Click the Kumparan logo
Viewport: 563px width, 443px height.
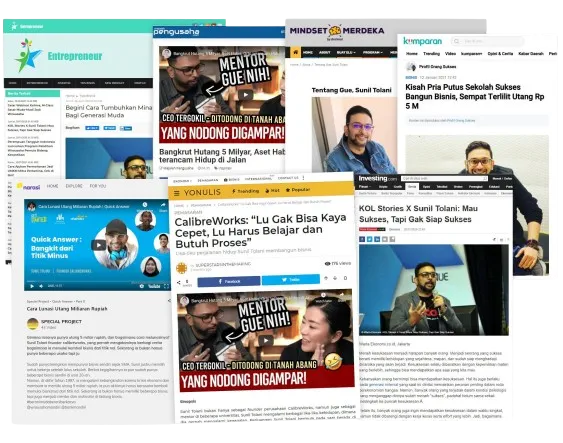click(422, 41)
